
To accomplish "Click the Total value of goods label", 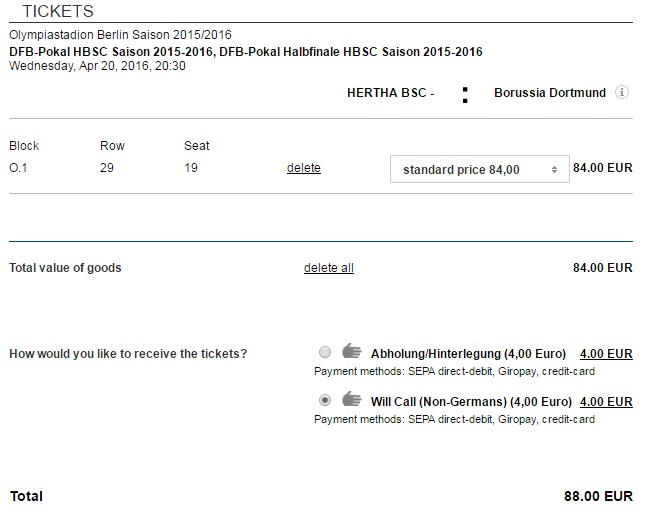I will point(65,268).
